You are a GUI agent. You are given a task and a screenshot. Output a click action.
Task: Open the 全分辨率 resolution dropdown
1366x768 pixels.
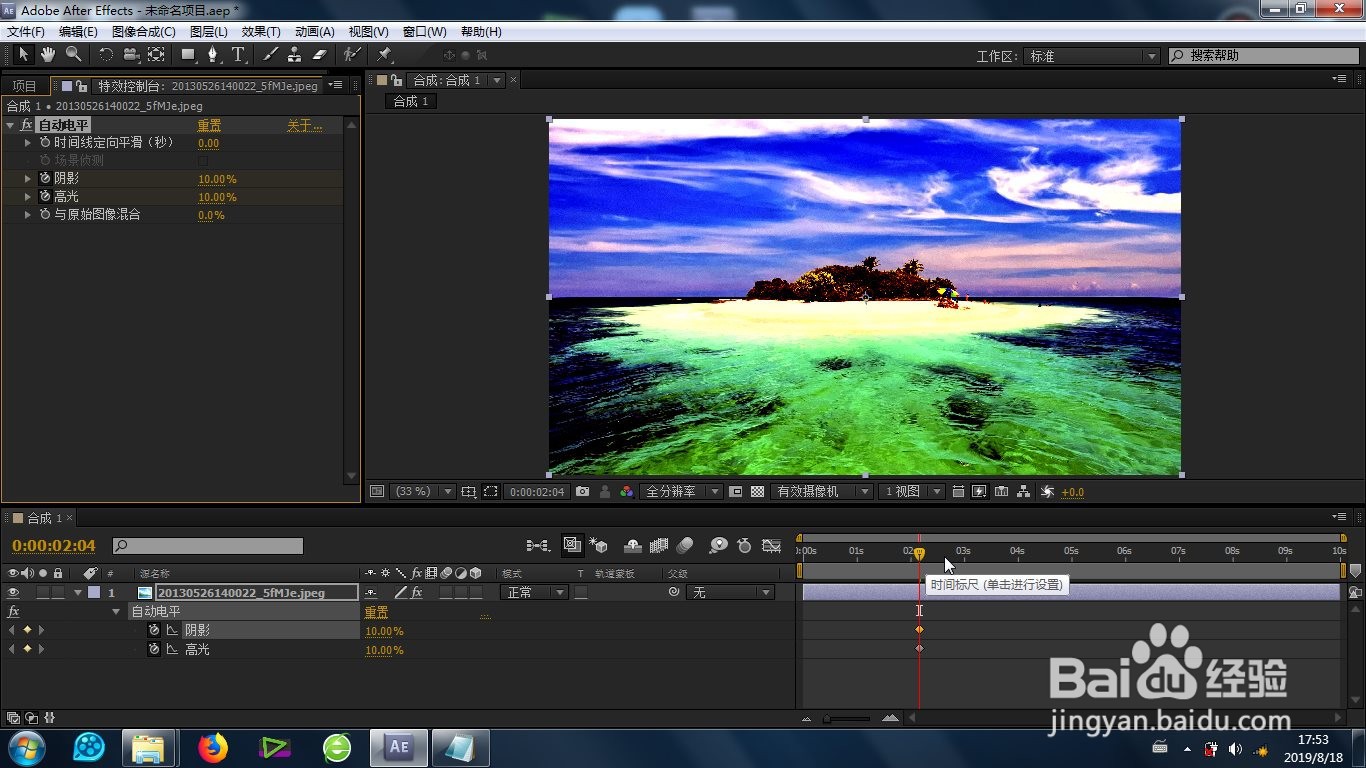(682, 492)
